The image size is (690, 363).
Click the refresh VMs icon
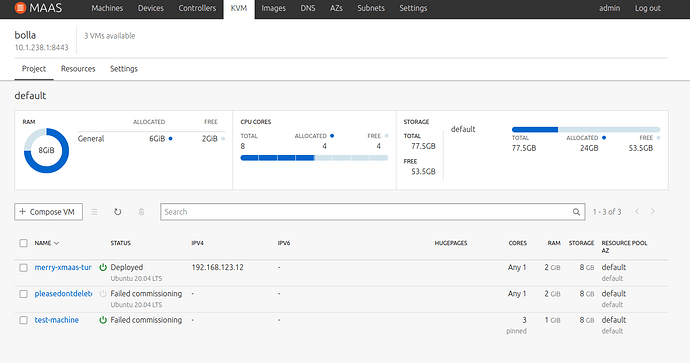[x=117, y=212]
